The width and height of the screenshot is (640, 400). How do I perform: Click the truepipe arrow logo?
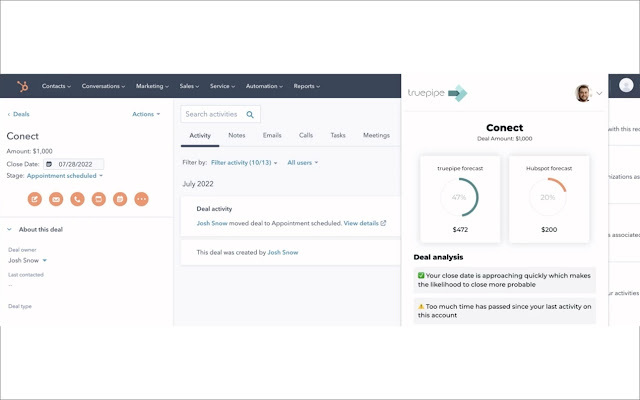458,93
